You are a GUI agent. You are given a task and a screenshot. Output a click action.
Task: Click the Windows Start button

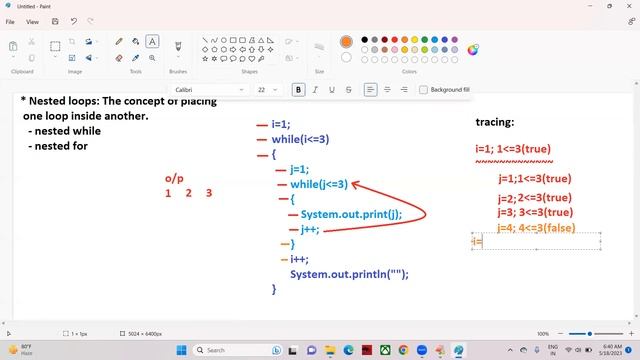point(181,350)
